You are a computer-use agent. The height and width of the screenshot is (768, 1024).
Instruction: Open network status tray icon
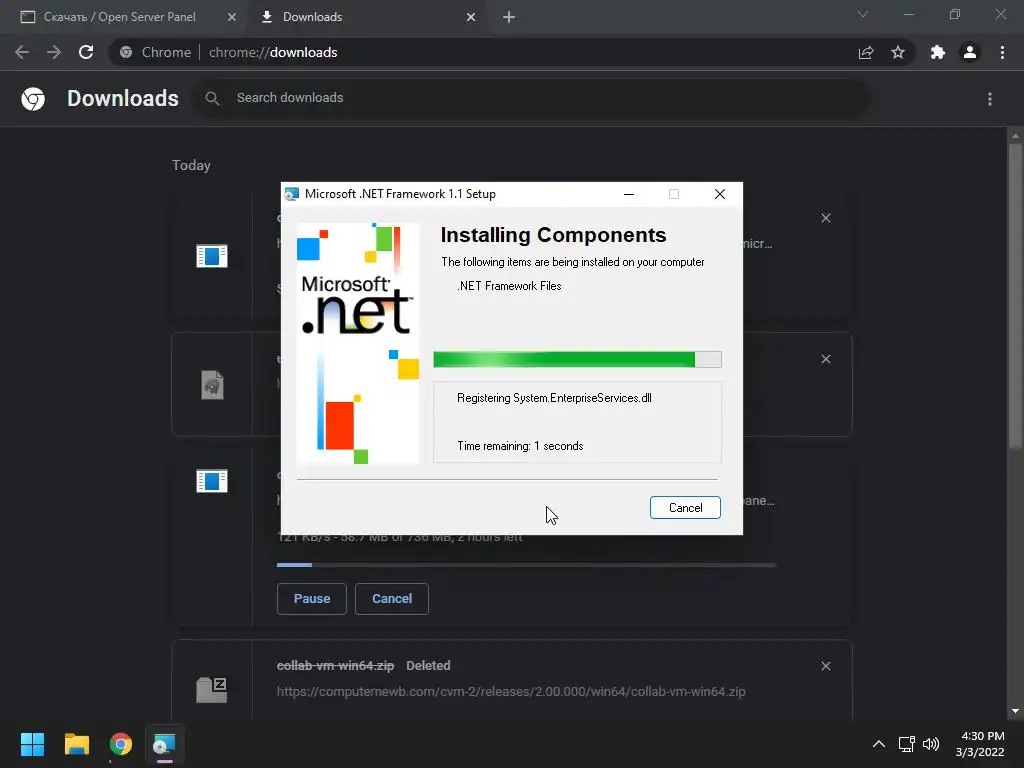point(906,744)
